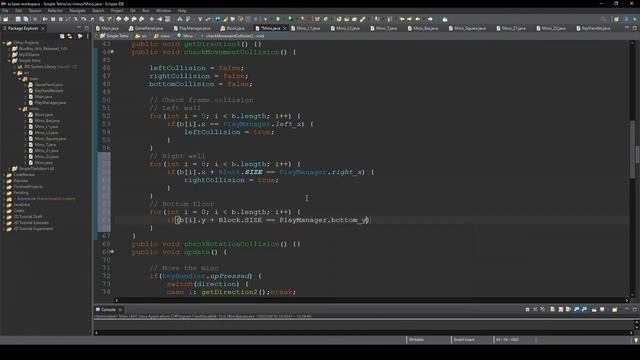Open the Source menu

pyautogui.click(x=35, y=11)
